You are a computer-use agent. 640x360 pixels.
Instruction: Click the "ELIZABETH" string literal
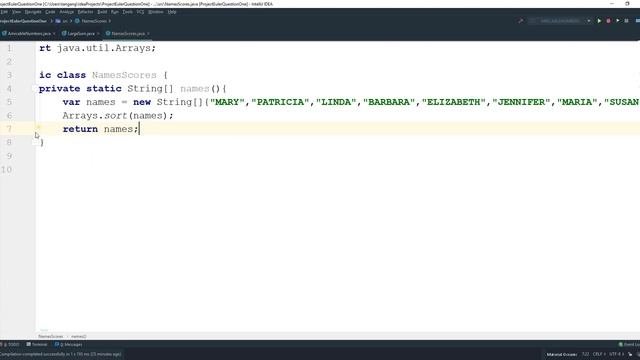454,102
